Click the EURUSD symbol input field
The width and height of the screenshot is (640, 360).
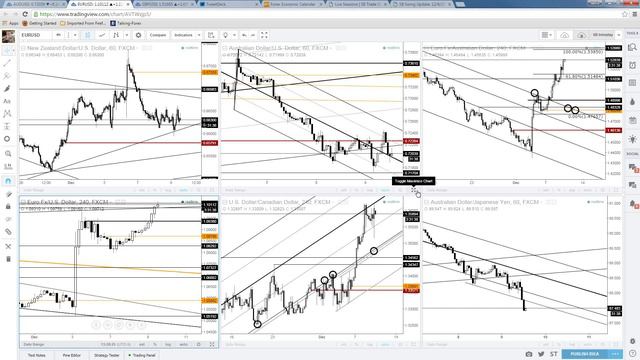35,35
